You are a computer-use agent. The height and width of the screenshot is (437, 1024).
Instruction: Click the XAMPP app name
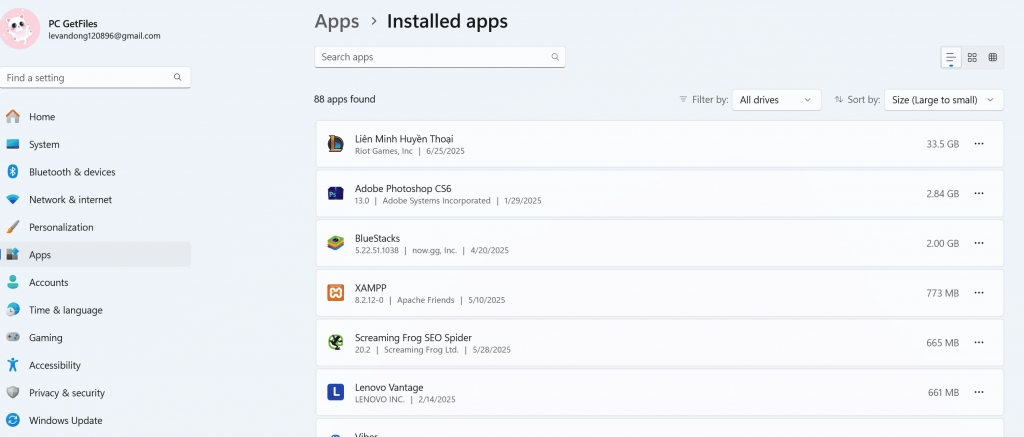[371, 287]
